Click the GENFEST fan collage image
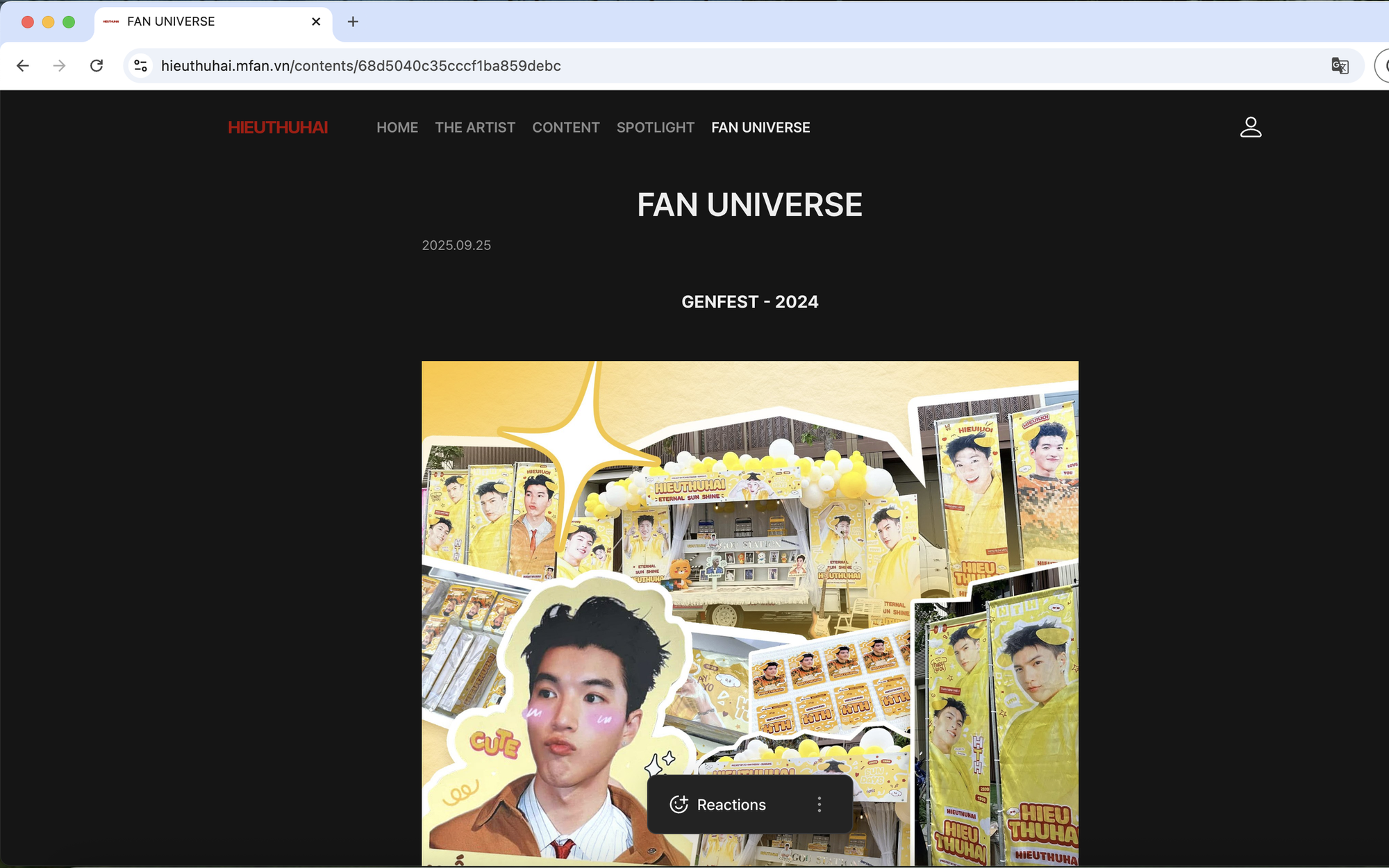Screen dimensions: 1389x868 coord(750,556)
